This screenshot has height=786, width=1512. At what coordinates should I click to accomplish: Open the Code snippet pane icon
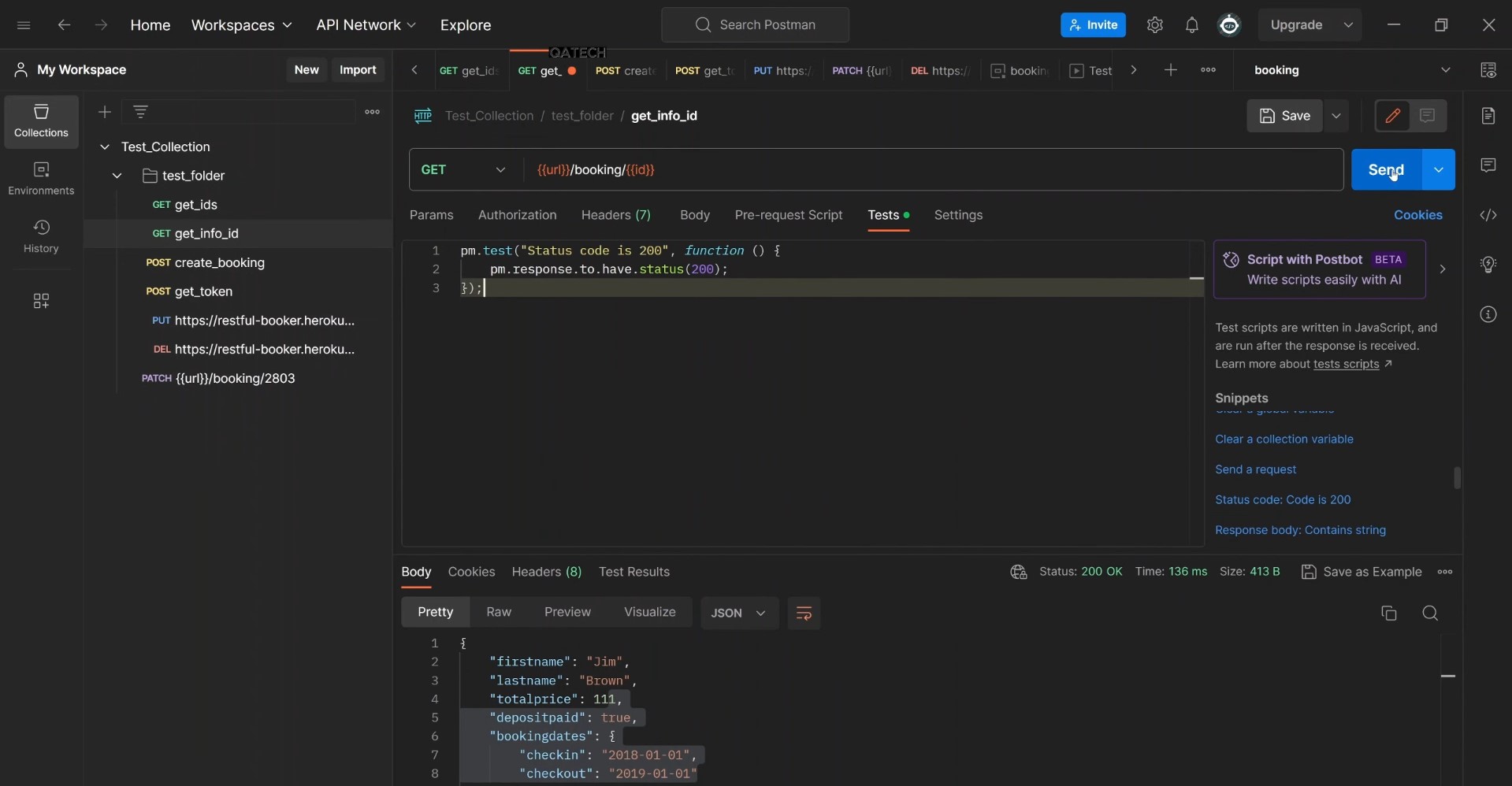[1488, 215]
